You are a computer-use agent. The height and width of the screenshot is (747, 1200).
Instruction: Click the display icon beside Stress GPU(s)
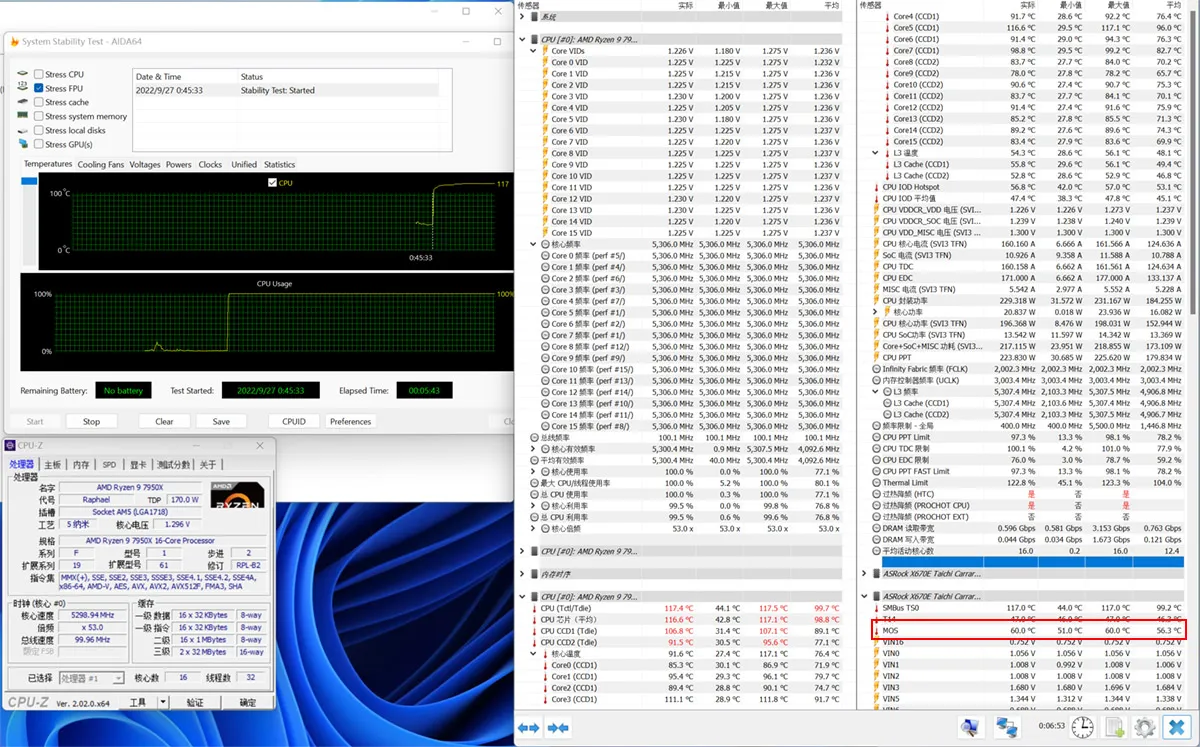pos(23,144)
